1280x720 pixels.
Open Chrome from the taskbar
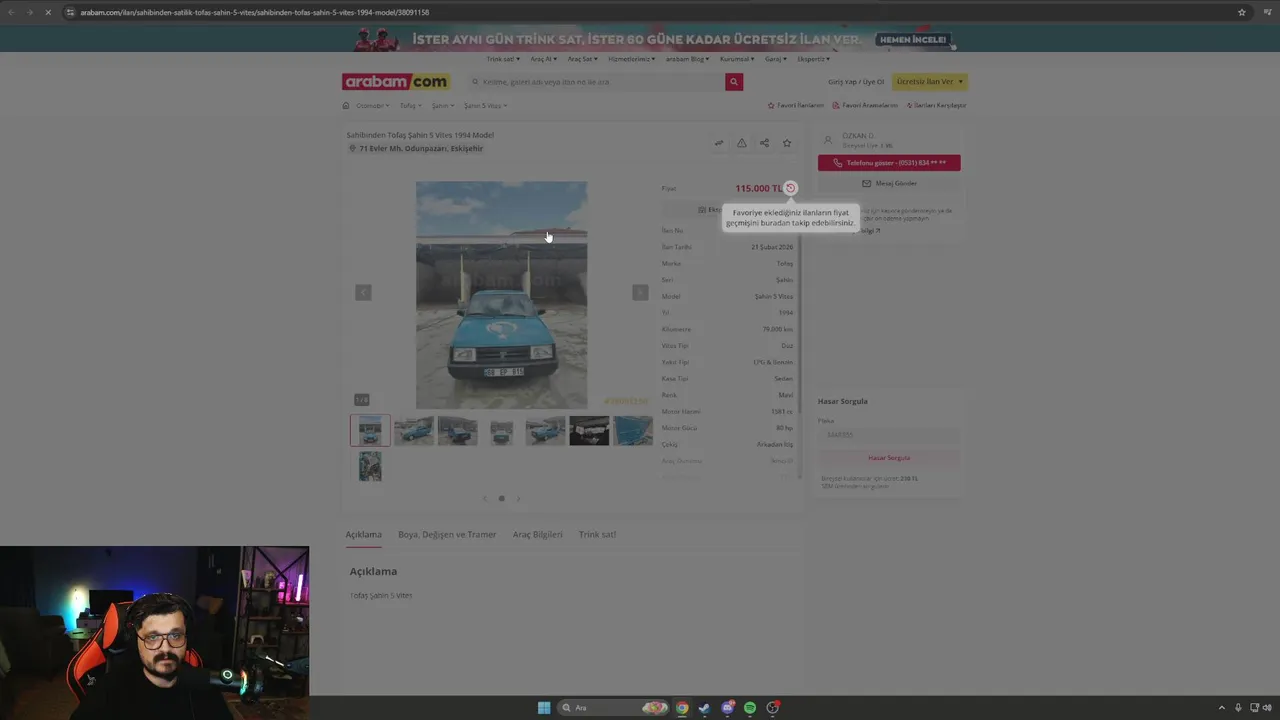(x=682, y=708)
